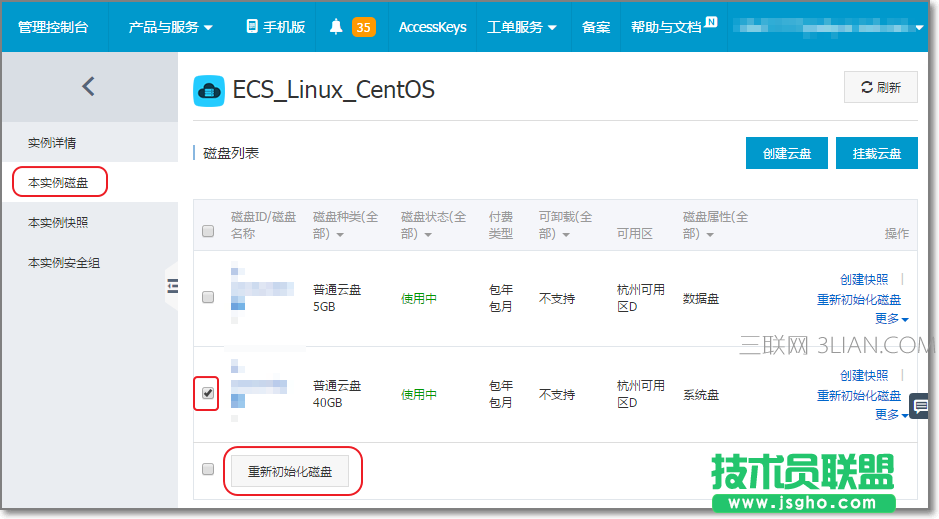The width and height of the screenshot is (939, 519).
Task: Open 本实例快照 in the sidebar
Action: (x=58, y=222)
